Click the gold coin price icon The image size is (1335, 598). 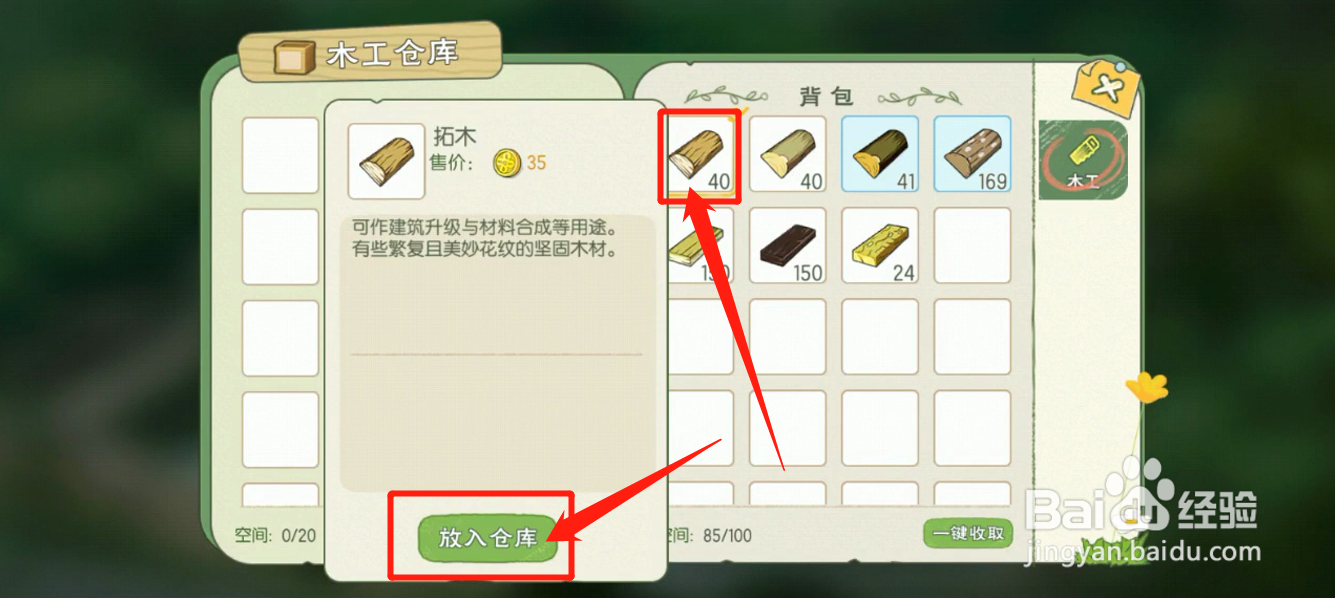click(x=507, y=162)
